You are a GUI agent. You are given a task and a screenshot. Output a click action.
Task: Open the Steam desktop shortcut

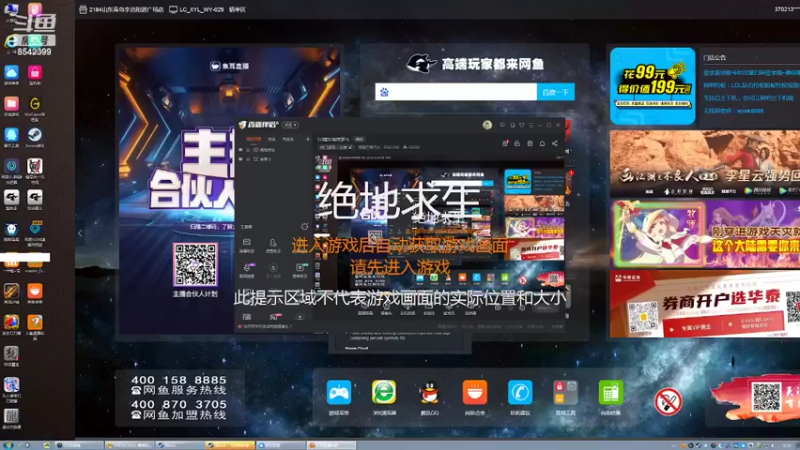tap(35, 135)
